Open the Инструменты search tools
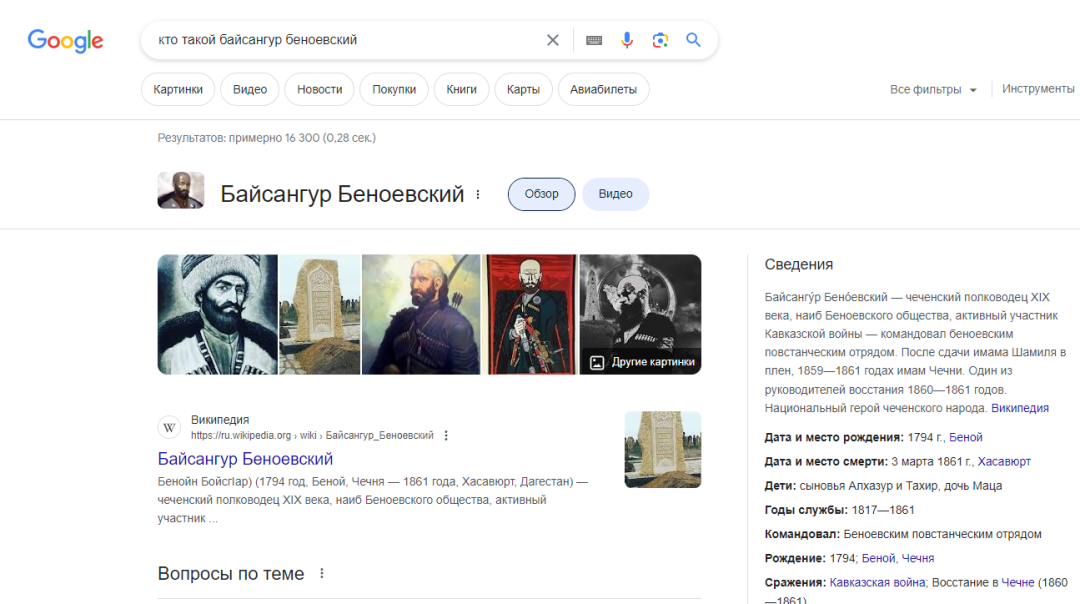This screenshot has height=604, width=1080. point(1038,89)
